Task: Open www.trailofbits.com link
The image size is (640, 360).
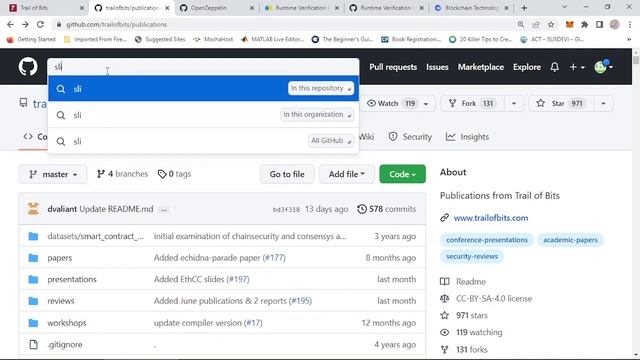Action: (491, 218)
